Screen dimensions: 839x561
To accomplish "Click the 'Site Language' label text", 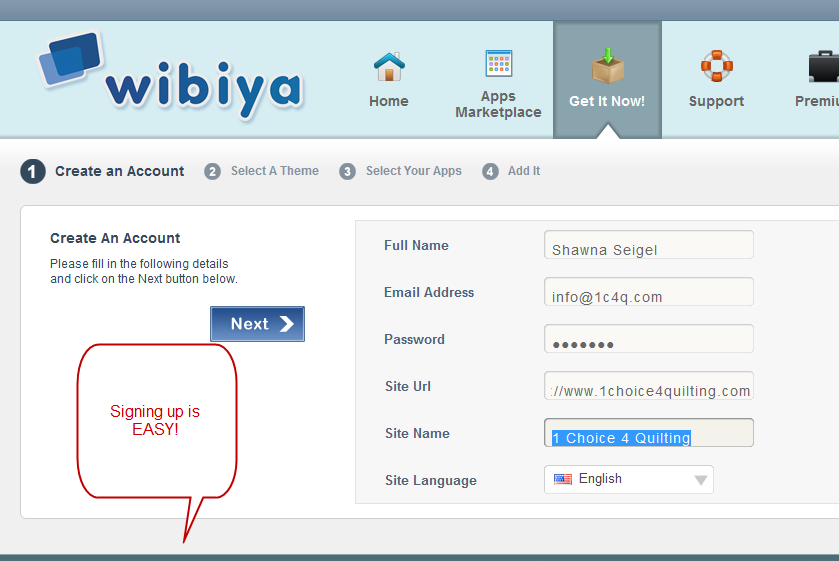I will 431,481.
